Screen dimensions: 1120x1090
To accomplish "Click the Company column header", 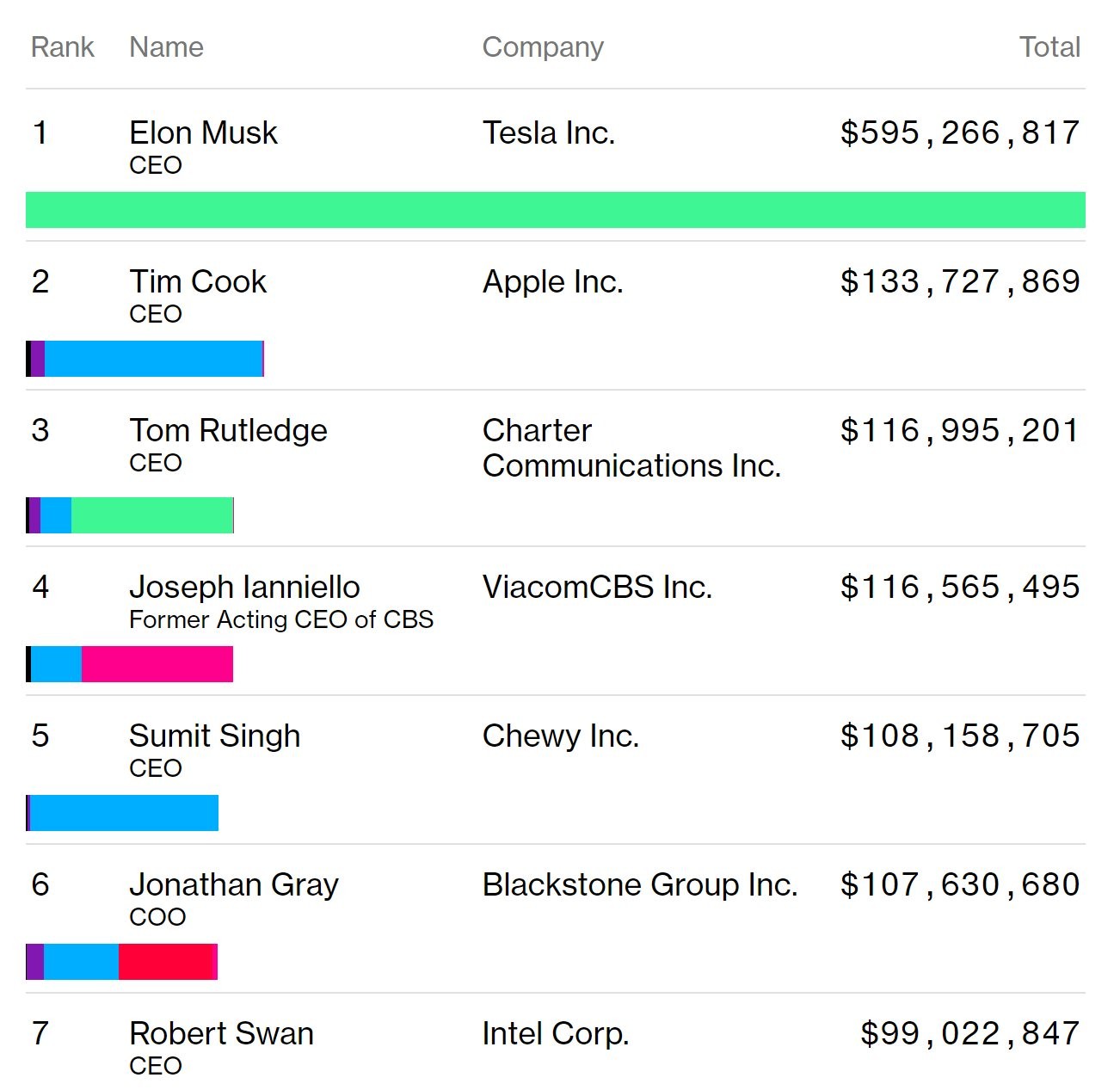I will 543,47.
